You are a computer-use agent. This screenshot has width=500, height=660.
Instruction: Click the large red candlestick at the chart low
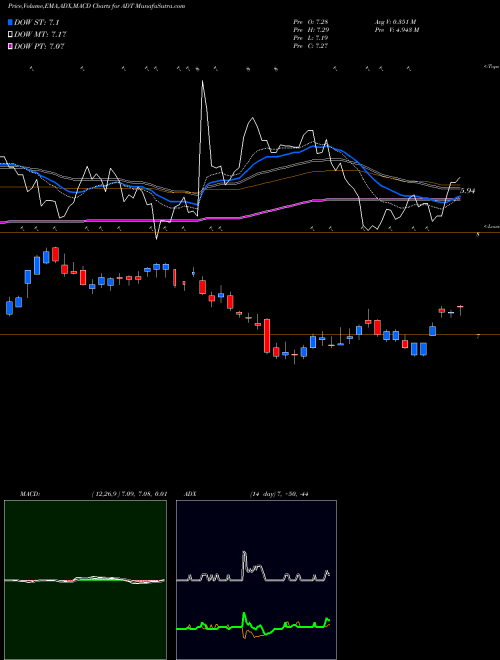pyautogui.click(x=267, y=336)
